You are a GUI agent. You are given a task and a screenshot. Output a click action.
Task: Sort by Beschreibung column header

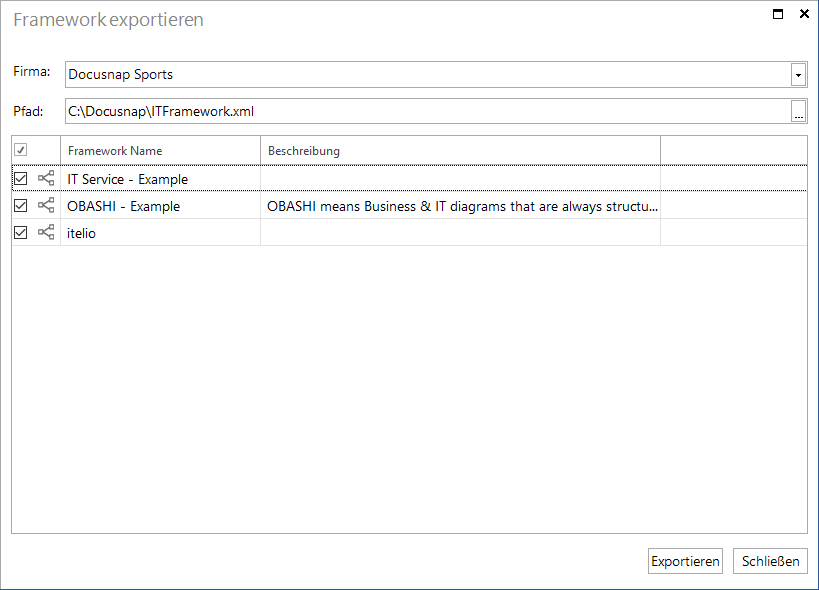coord(460,151)
